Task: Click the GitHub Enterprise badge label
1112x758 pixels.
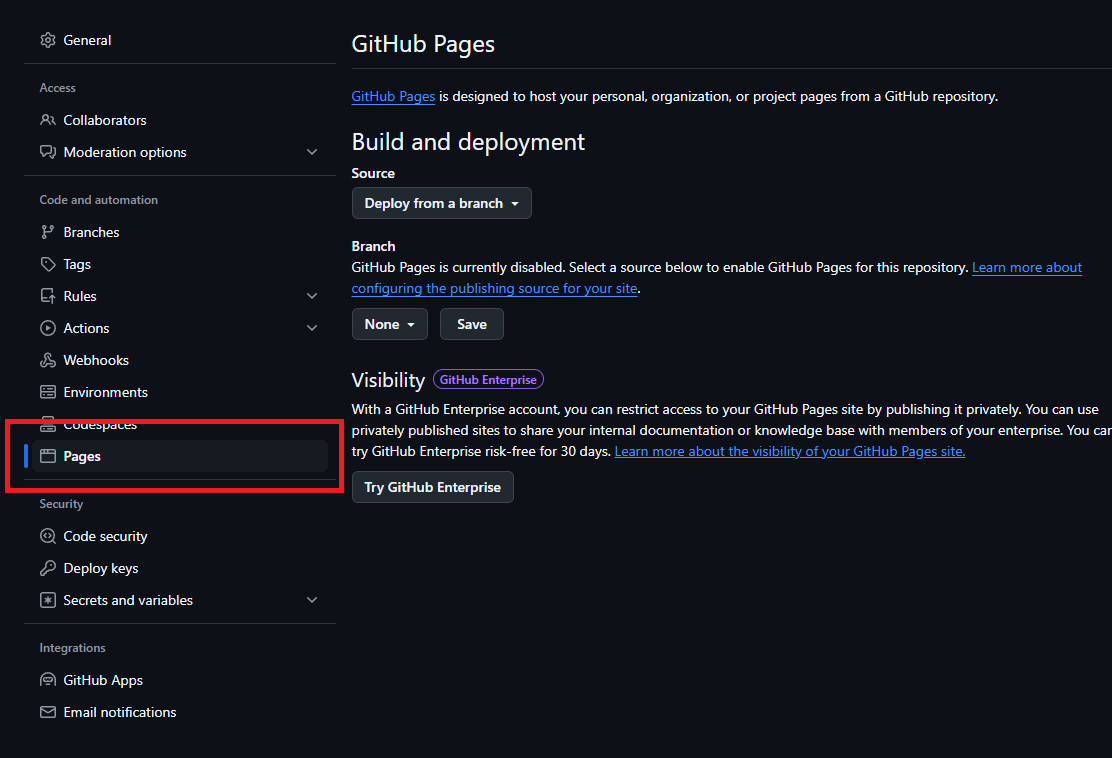Action: coord(488,379)
